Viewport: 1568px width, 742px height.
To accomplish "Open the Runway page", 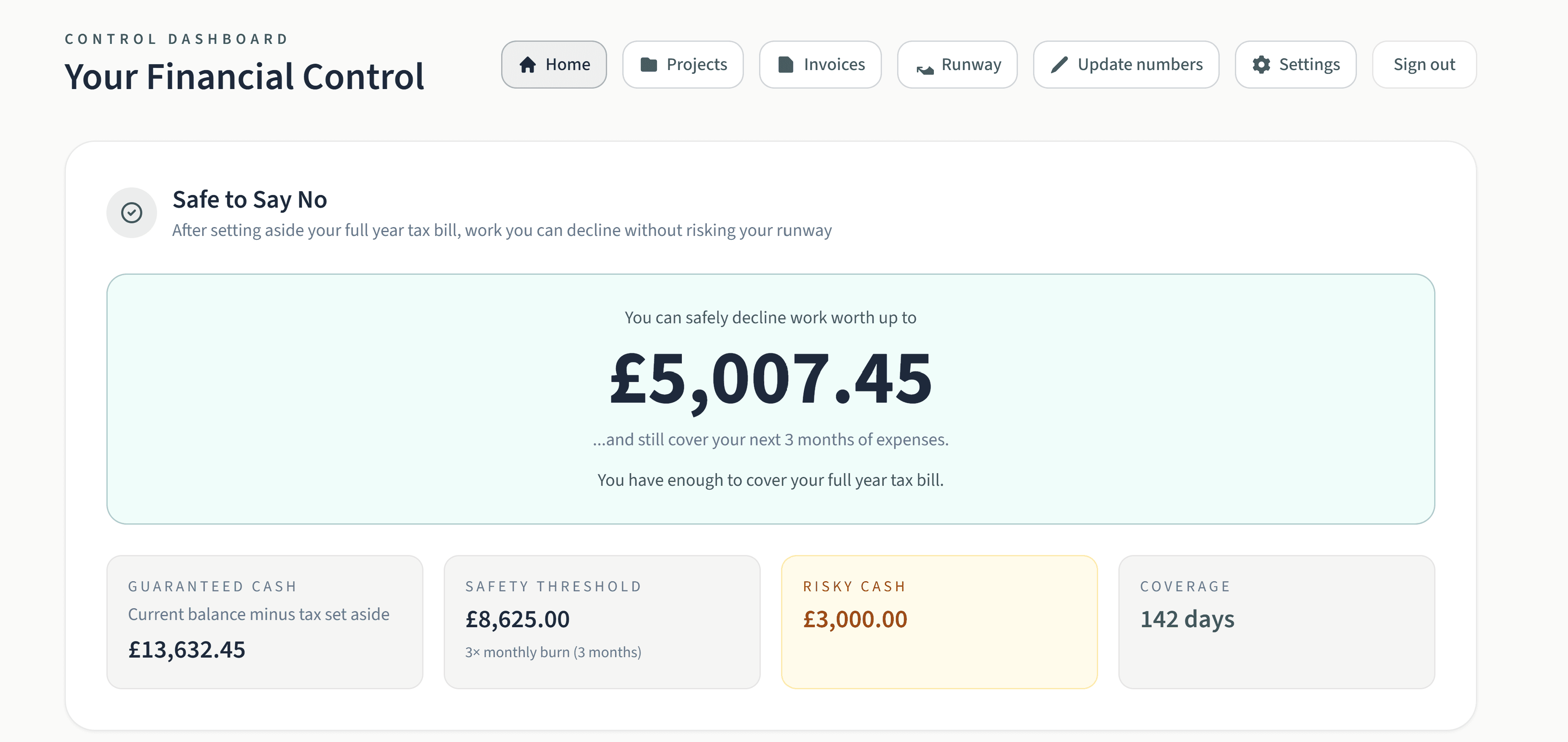I will (x=957, y=65).
